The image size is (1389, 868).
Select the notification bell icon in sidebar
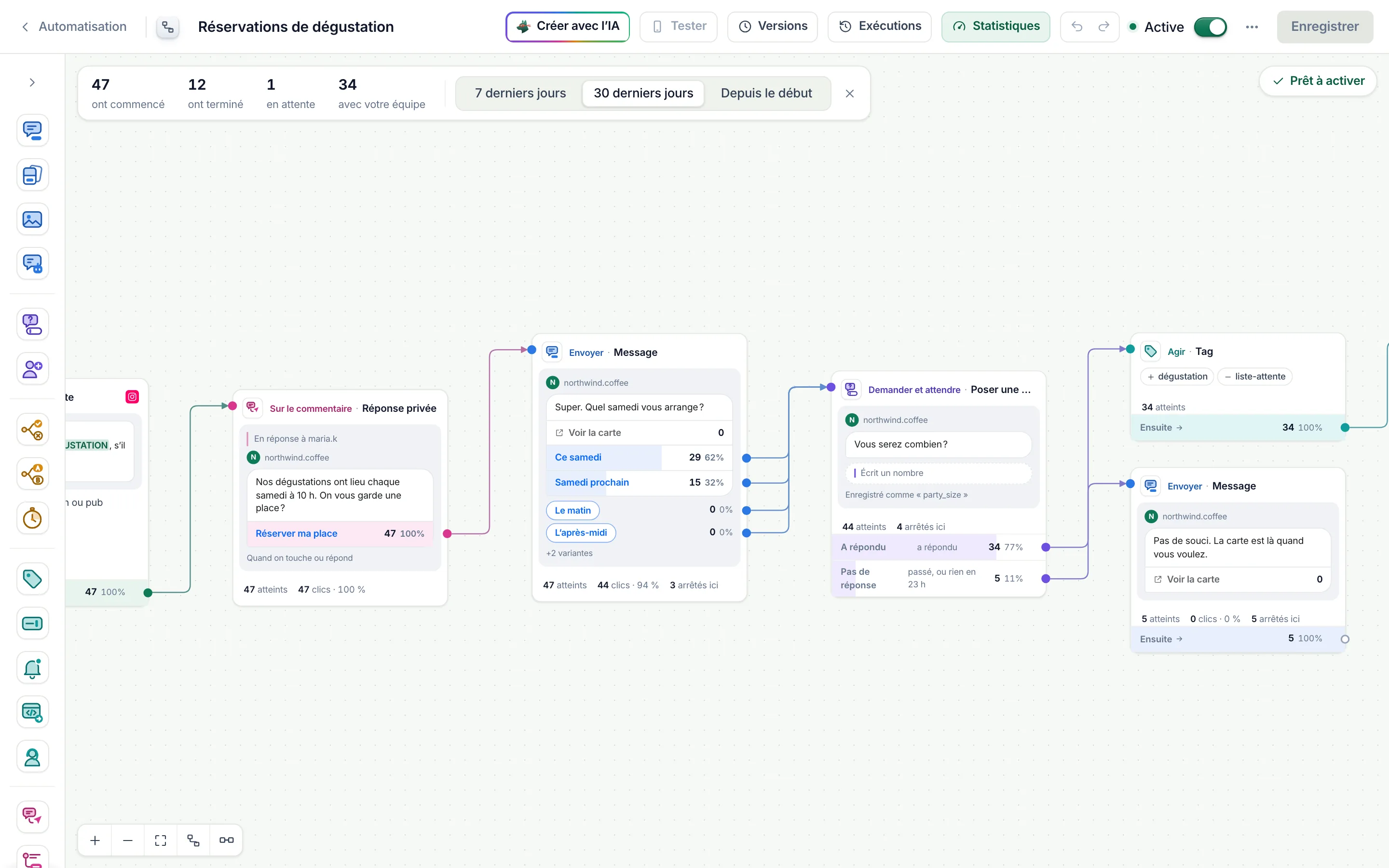(x=32, y=668)
